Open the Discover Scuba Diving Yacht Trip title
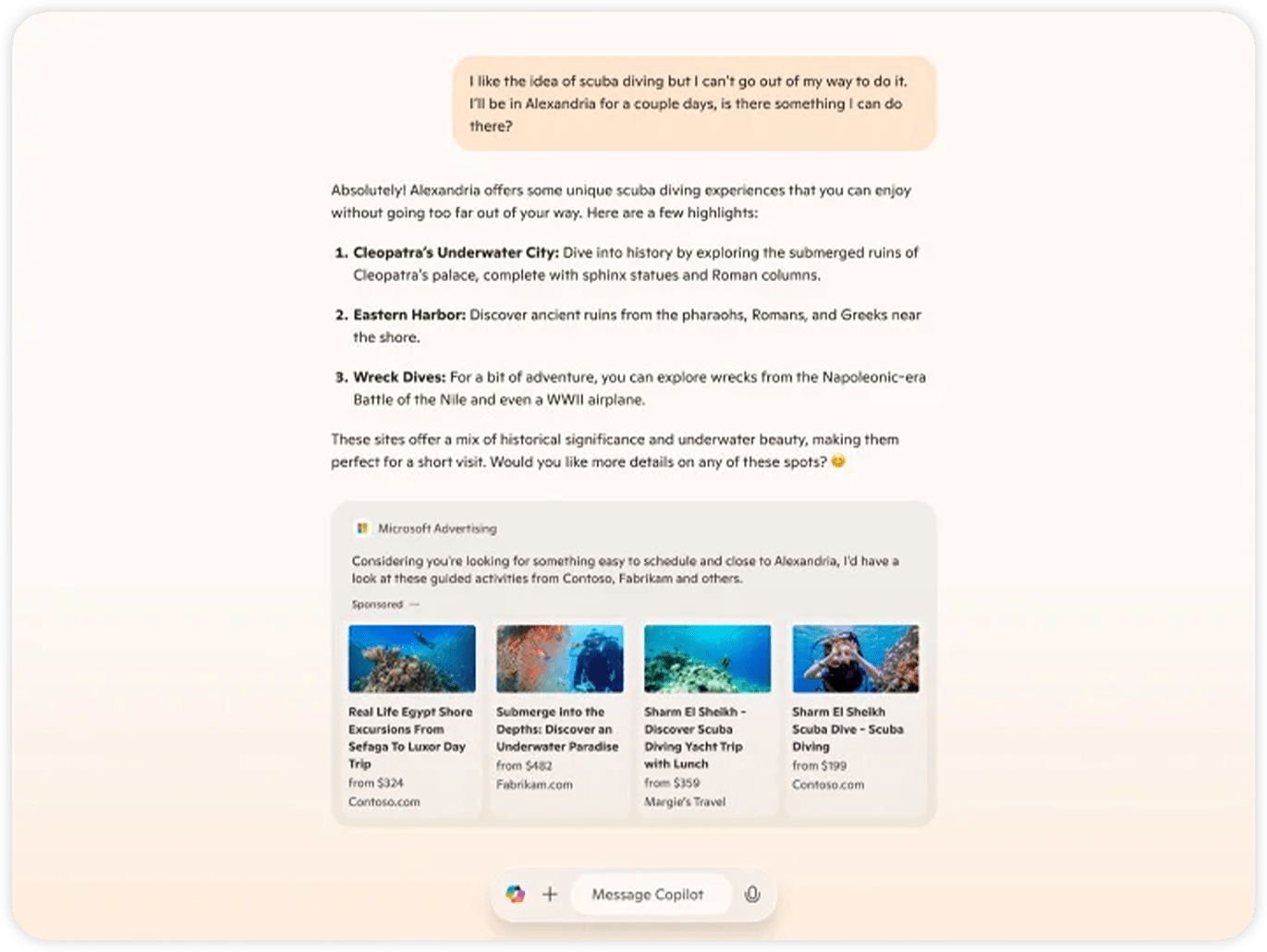Screen dimensions: 1267x952 point(694,738)
